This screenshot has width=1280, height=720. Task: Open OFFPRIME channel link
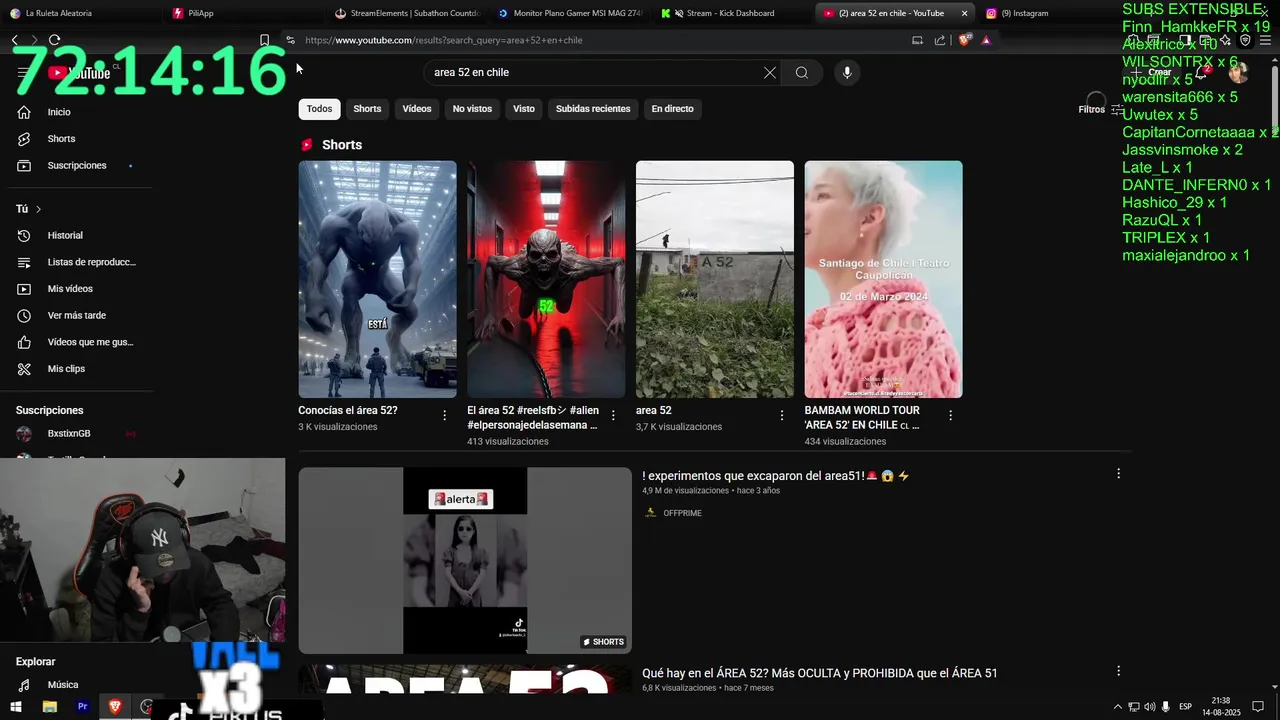click(x=682, y=513)
